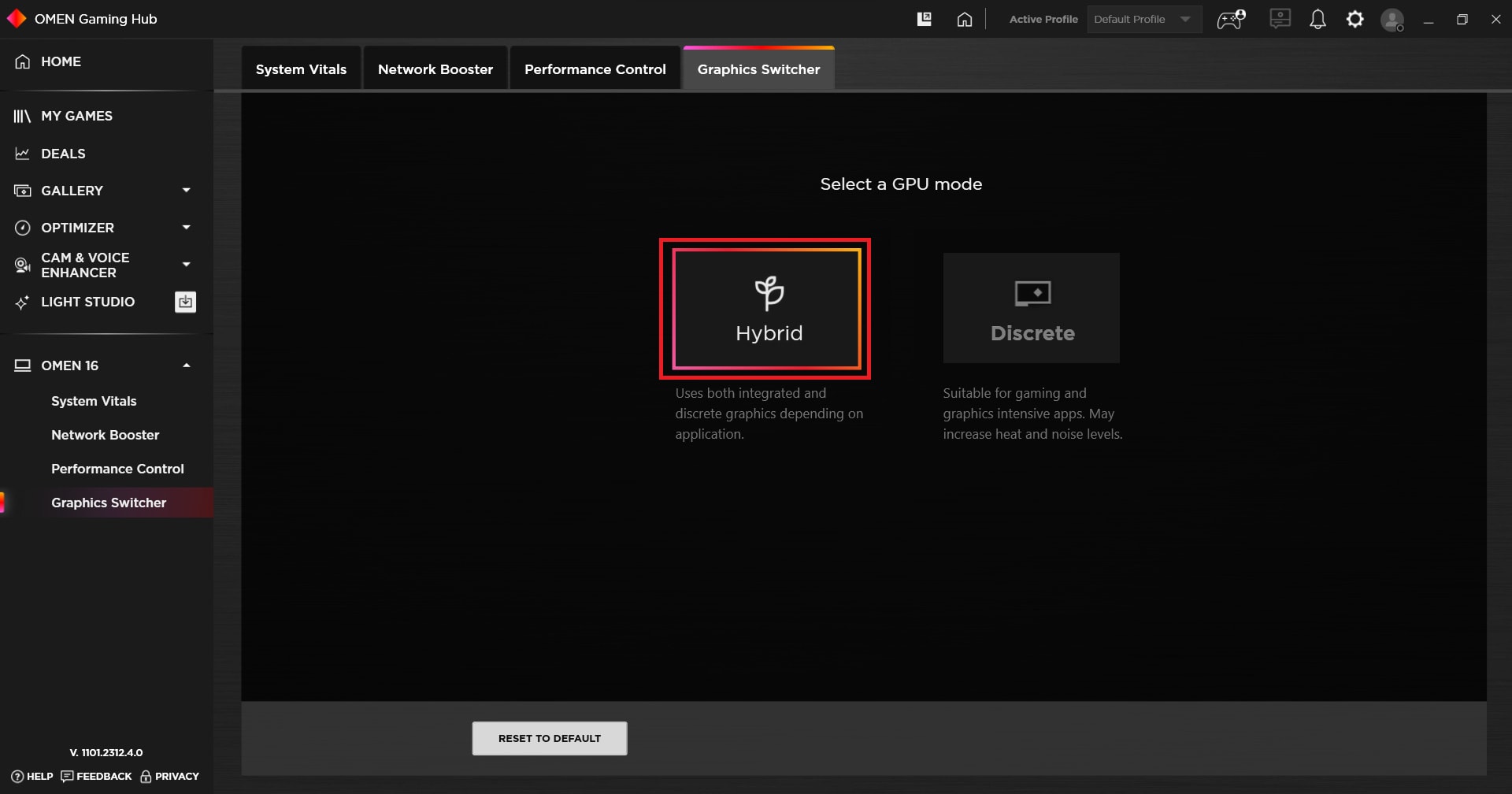Image resolution: width=1512 pixels, height=794 pixels.
Task: Open the message board icon beside the bell
Action: 1280,19
